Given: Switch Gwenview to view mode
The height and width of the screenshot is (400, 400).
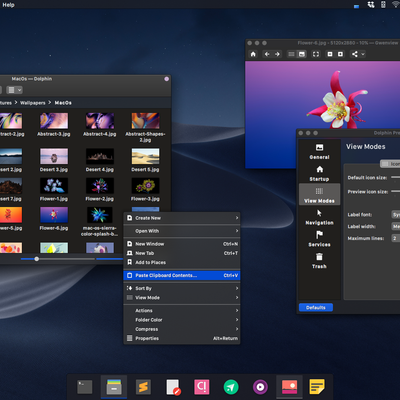Looking at the screenshot, I should click(x=302, y=54).
